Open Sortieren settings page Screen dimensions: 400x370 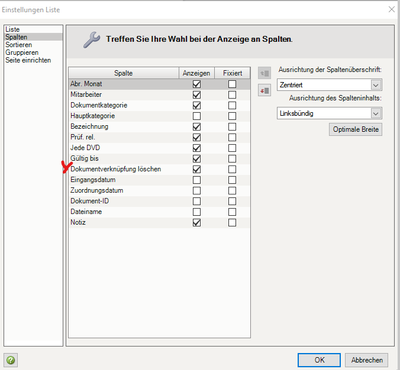[x=19, y=45]
